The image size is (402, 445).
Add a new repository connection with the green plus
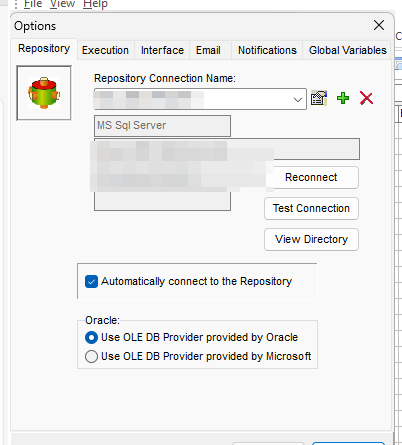pos(343,98)
